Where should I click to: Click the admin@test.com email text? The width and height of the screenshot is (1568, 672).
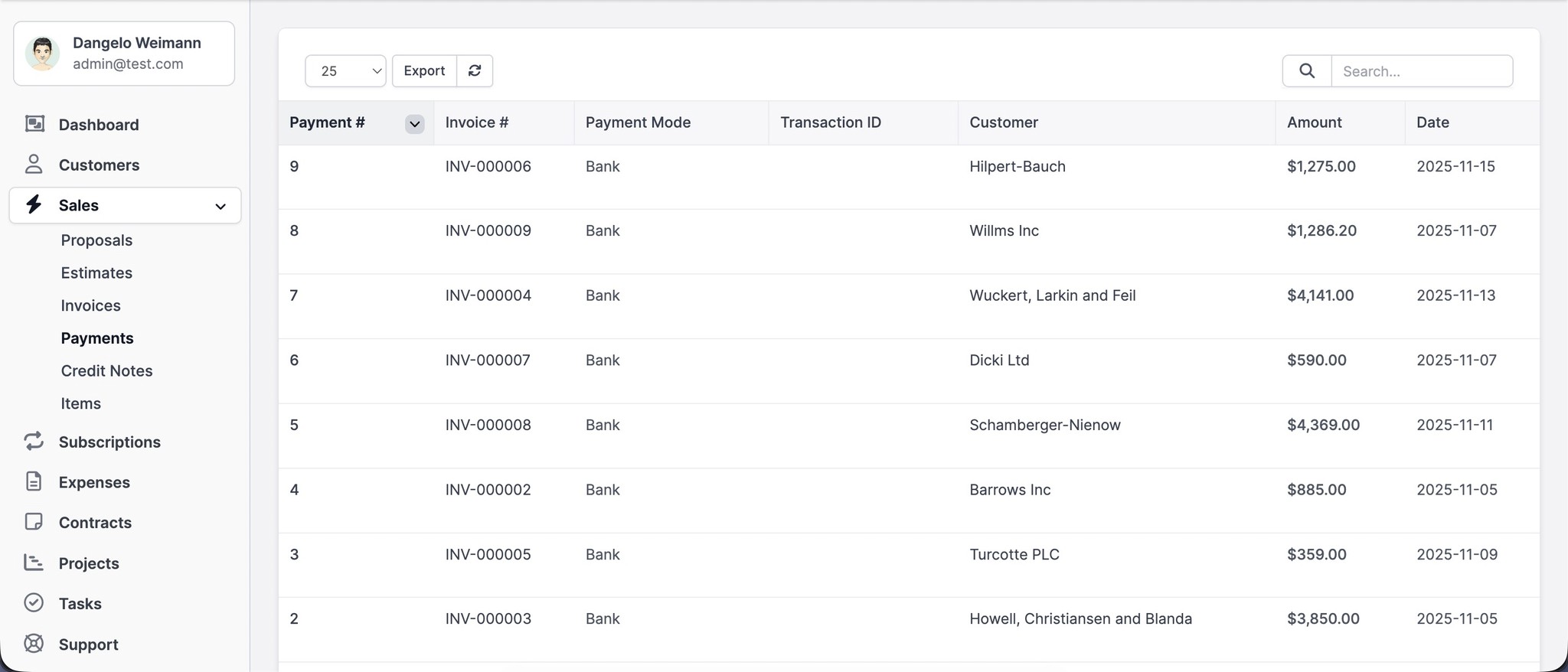coord(128,64)
